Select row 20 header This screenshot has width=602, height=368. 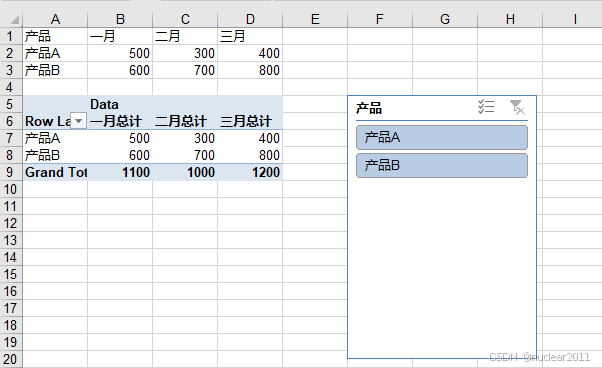coord(11,360)
